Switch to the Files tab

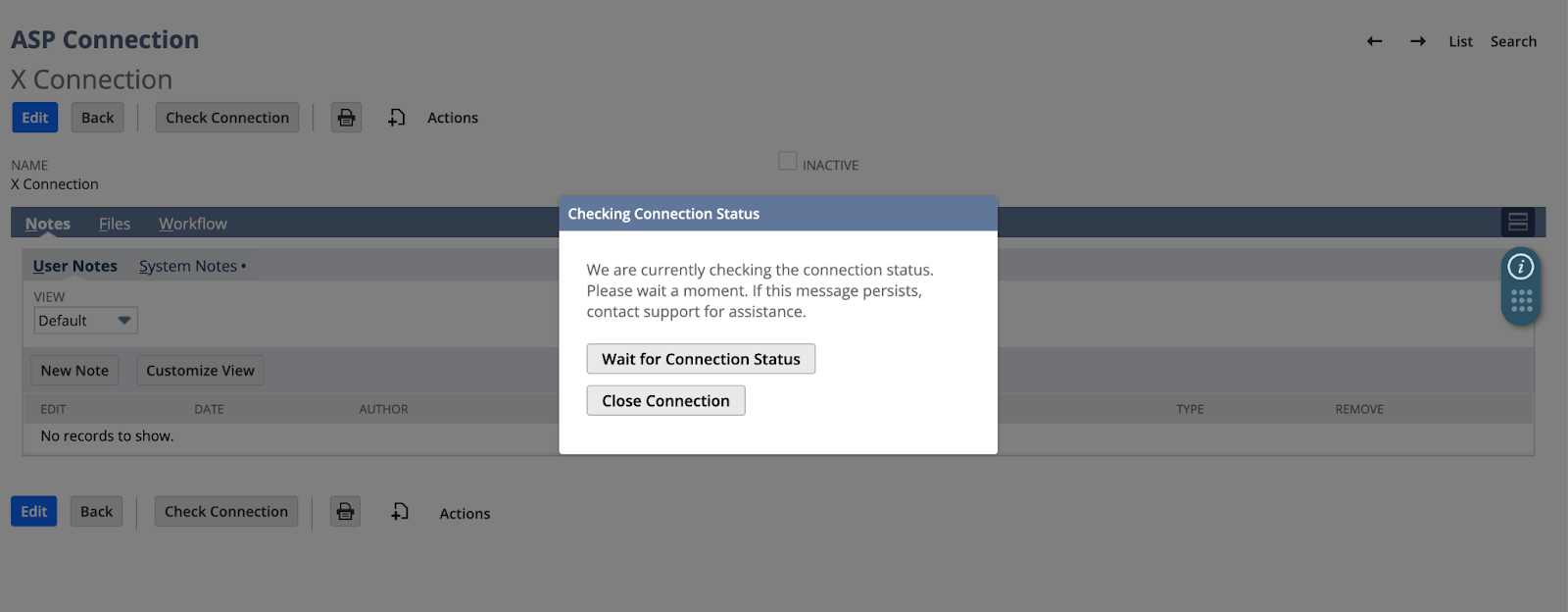pos(115,224)
